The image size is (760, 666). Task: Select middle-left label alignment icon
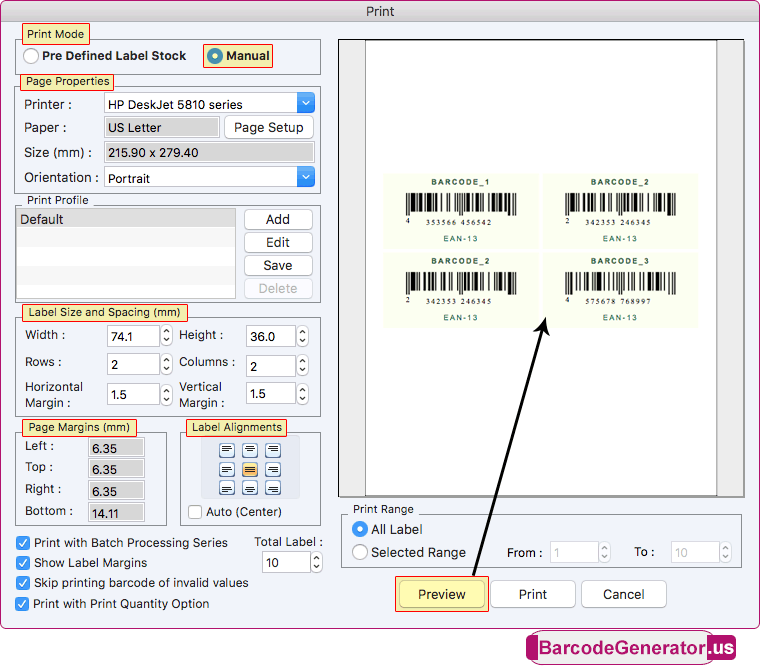(x=226, y=469)
